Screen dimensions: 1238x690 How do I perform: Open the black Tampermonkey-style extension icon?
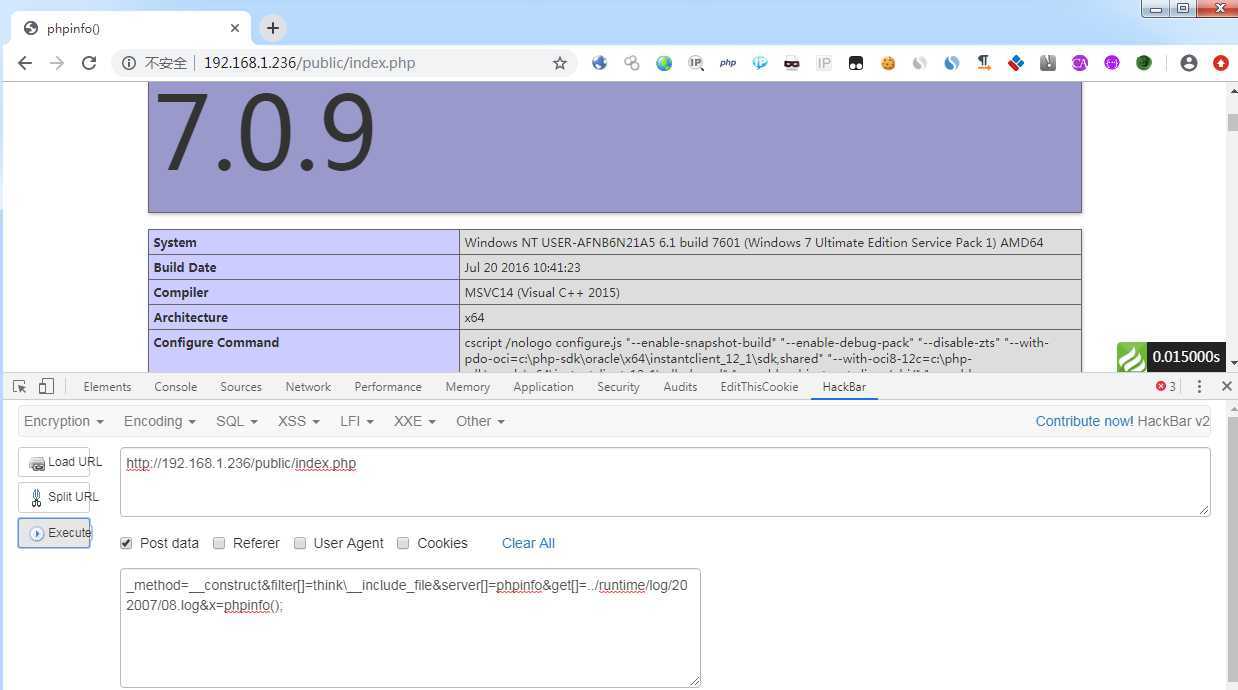856,63
